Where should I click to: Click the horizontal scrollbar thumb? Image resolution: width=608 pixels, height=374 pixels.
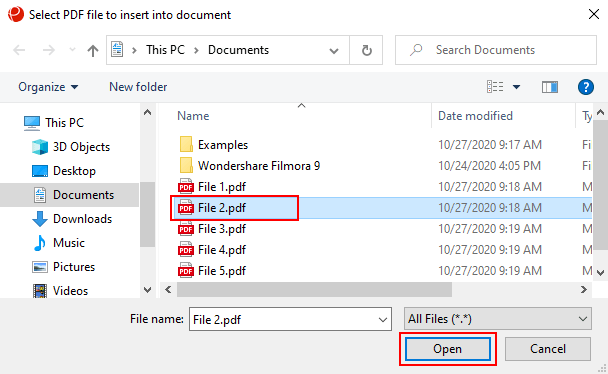pos(314,290)
